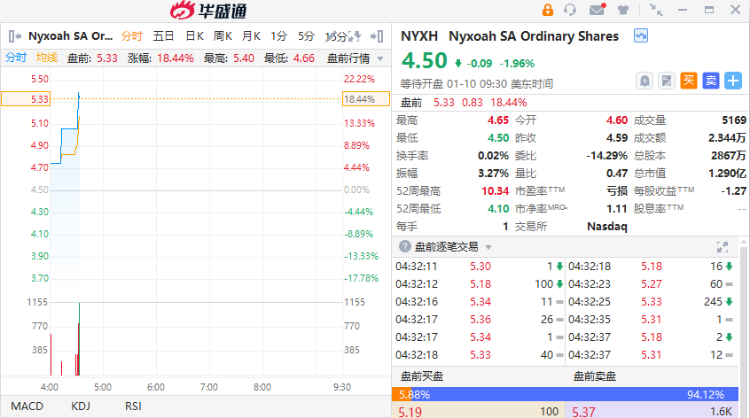Viewport: 750px width, 418px height.
Task: Switch to 日K daily candlestick tab
Action: click(195, 36)
